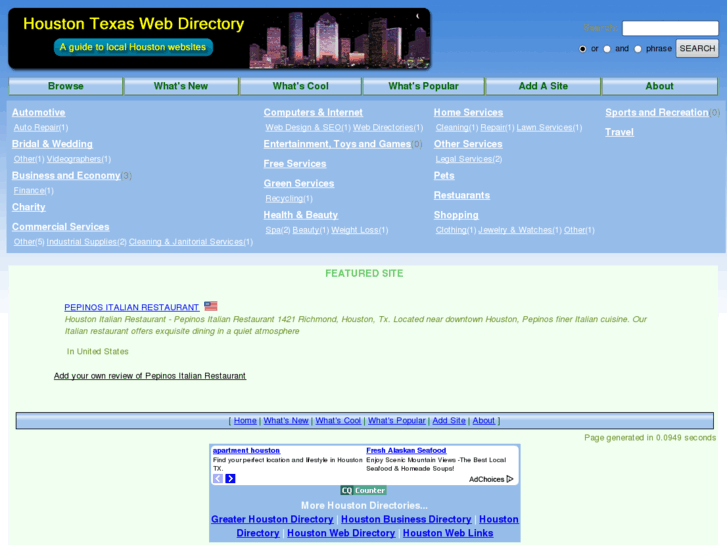Open the Videographers subcategory

74,159
